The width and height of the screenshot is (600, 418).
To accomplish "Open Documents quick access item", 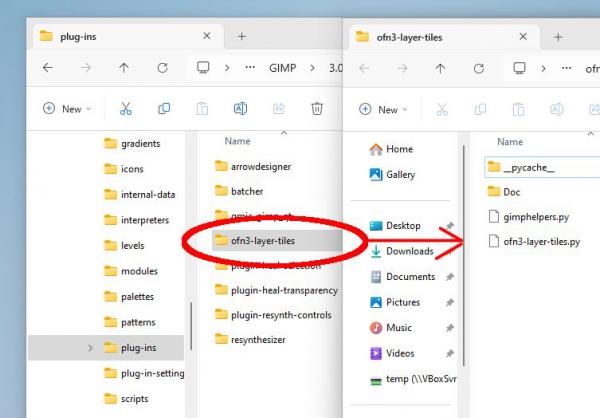I will tap(403, 276).
